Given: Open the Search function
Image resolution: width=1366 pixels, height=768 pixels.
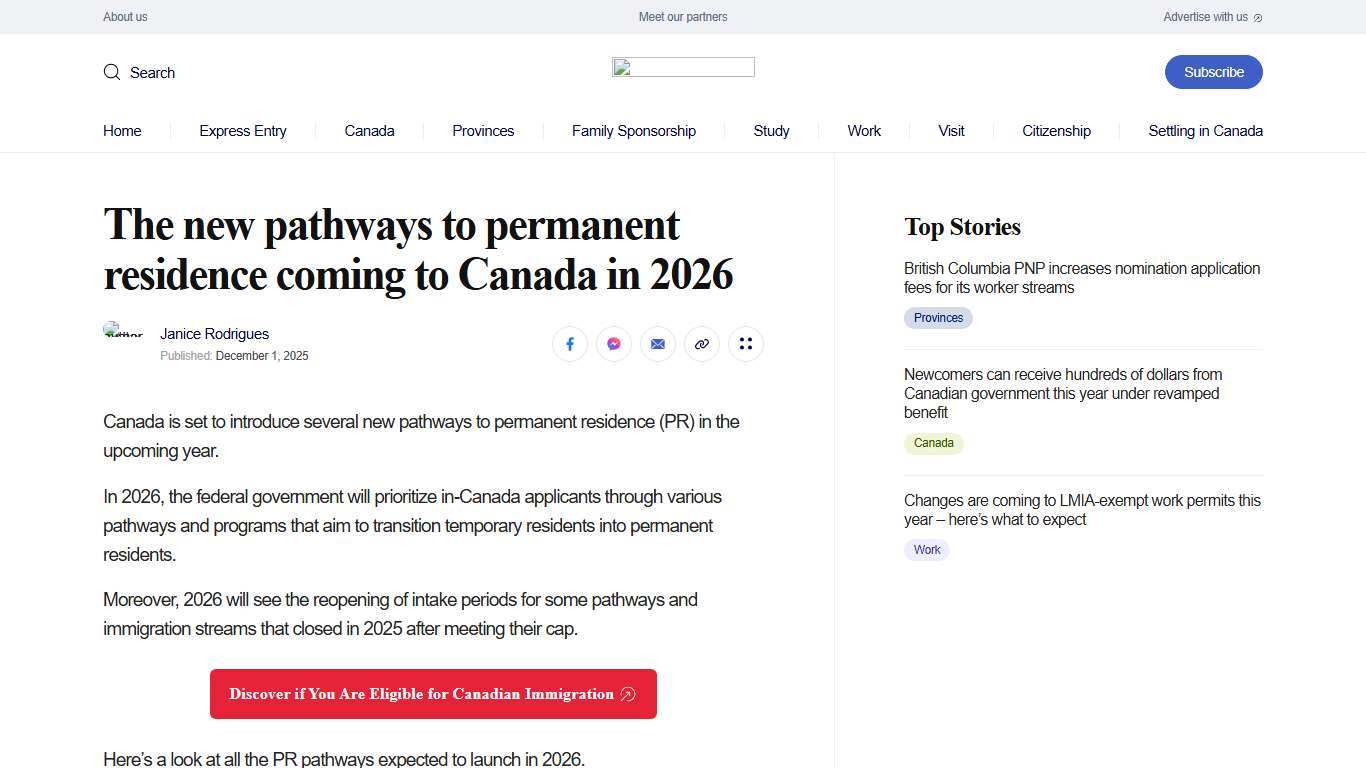Looking at the screenshot, I should click(138, 72).
